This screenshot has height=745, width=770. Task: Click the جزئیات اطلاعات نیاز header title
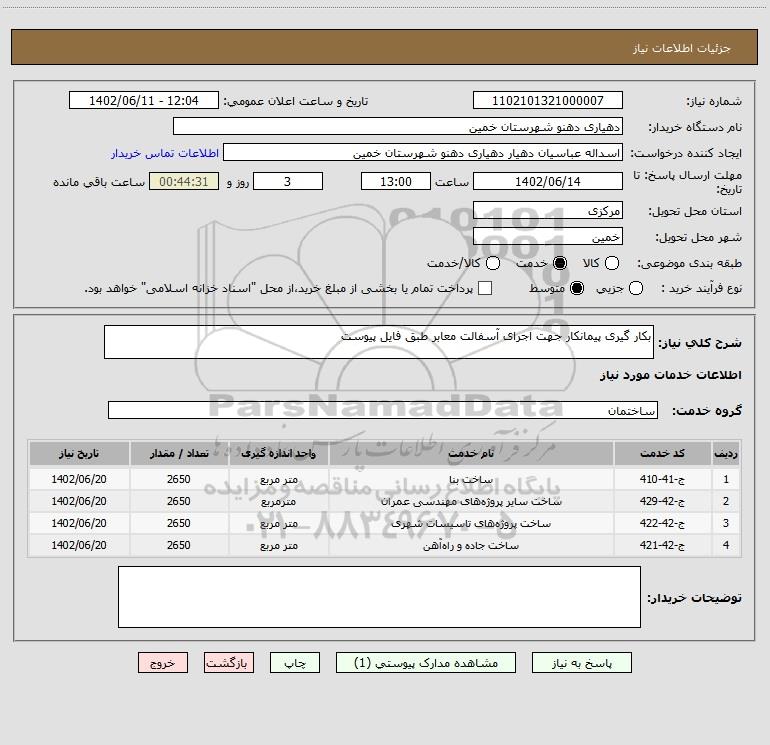click(682, 48)
